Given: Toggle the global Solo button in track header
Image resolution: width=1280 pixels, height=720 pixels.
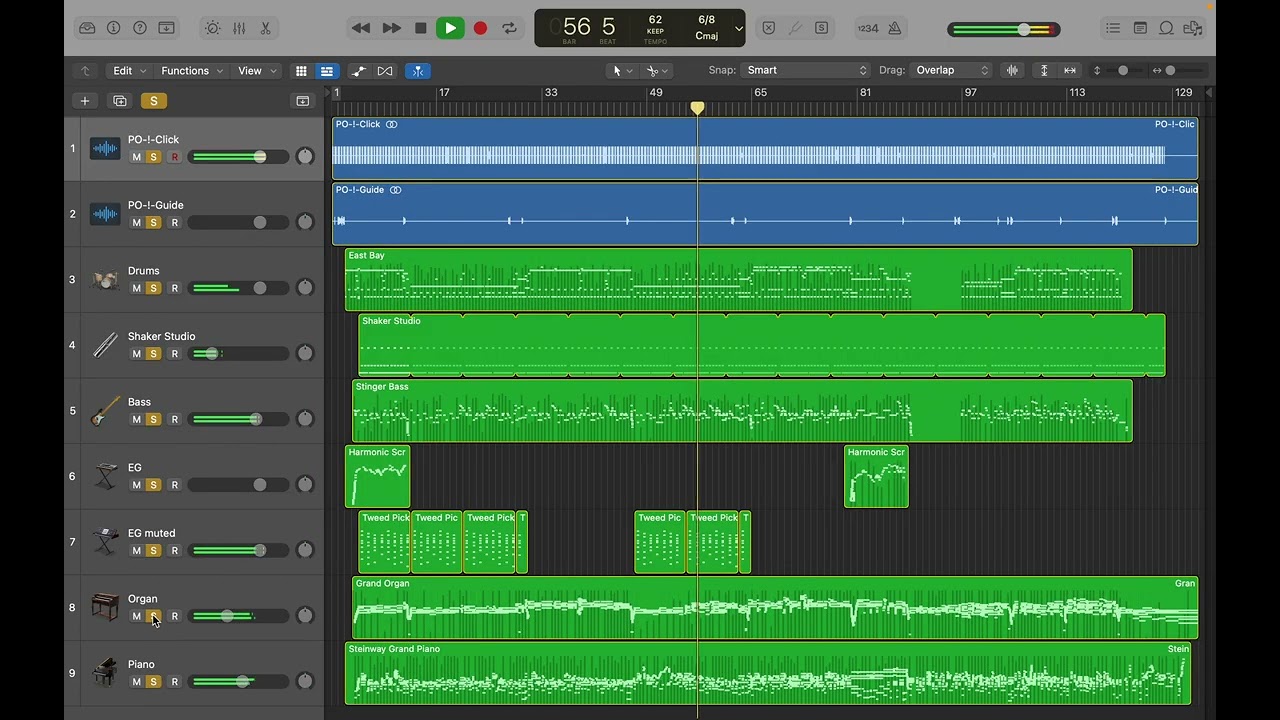Looking at the screenshot, I should pos(153,101).
